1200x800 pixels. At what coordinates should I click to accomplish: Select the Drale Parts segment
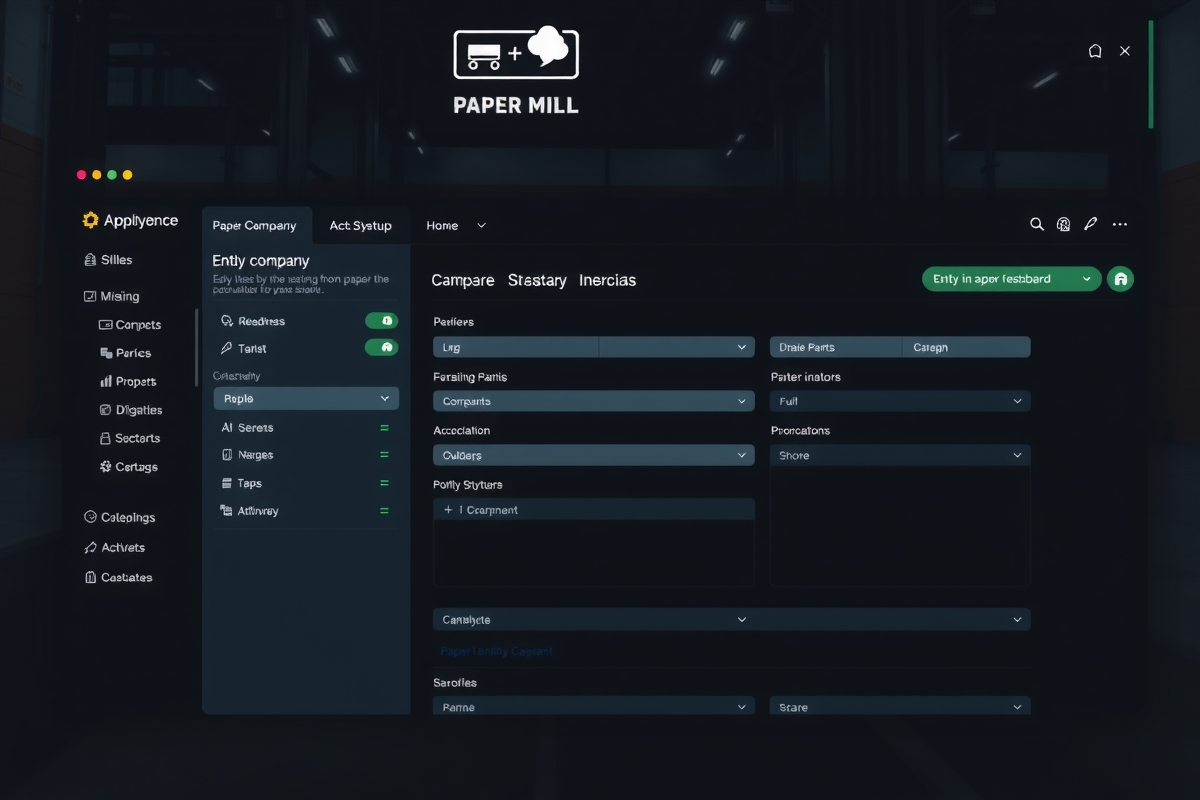coord(836,347)
